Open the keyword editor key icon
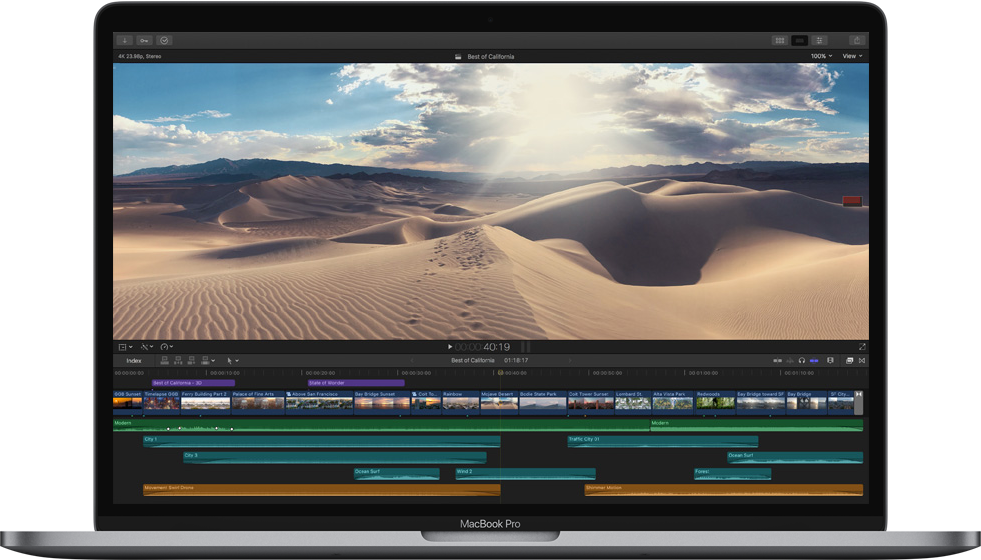 click(145, 41)
